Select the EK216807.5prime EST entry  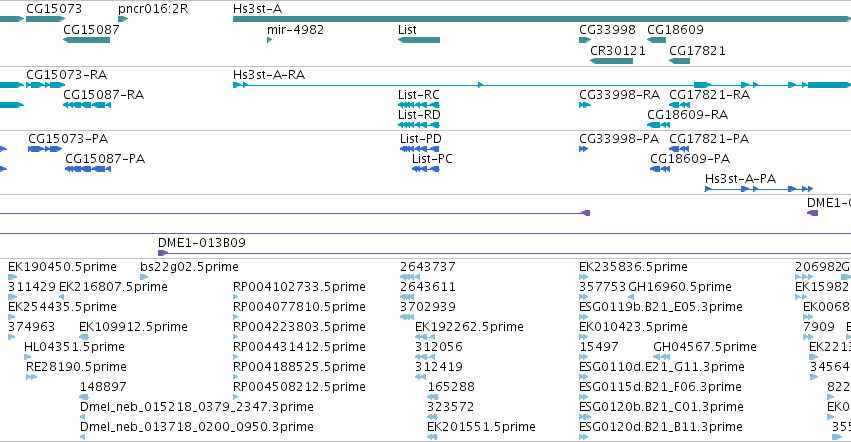click(113, 287)
